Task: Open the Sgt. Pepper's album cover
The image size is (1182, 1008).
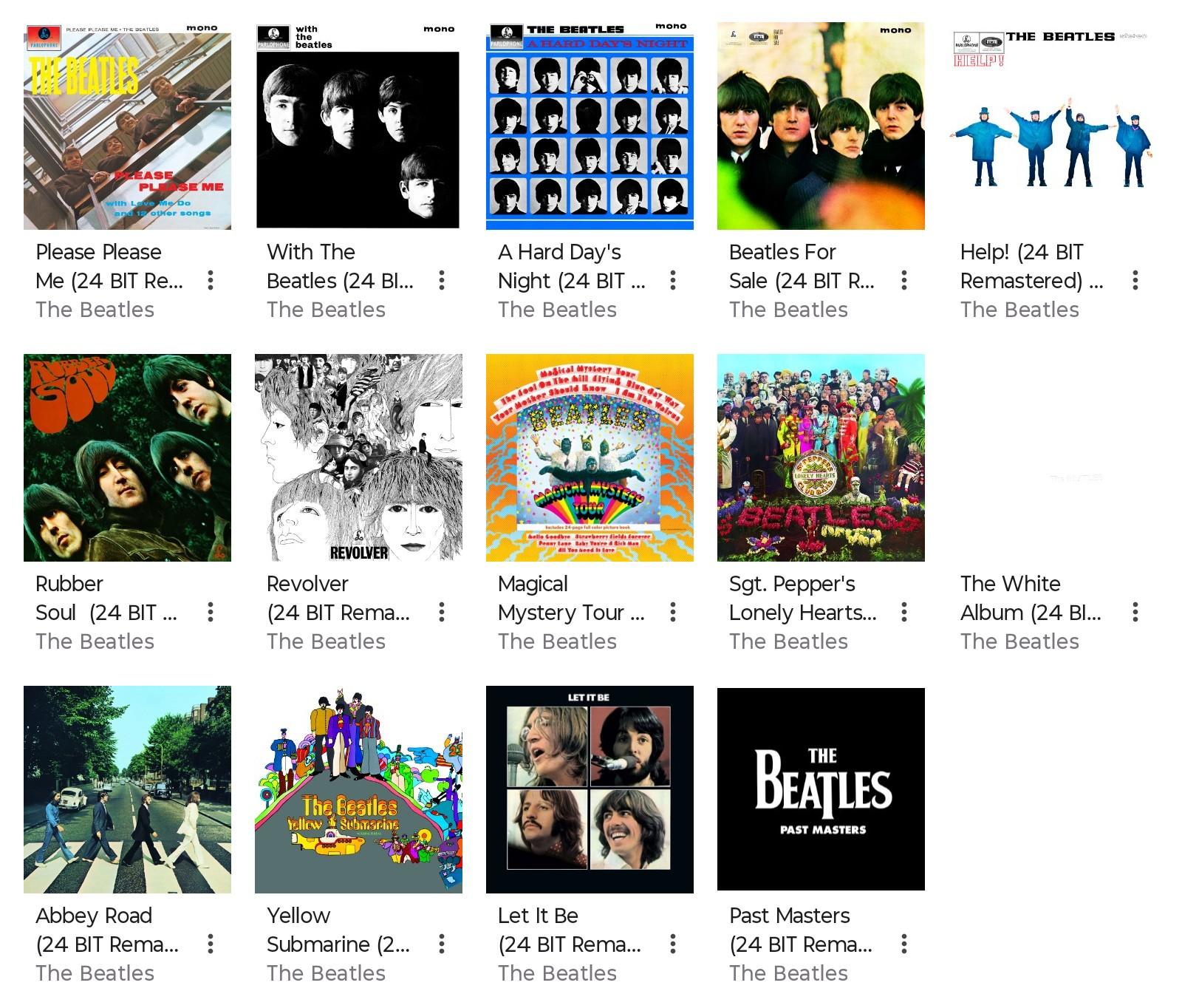Action: click(x=821, y=457)
